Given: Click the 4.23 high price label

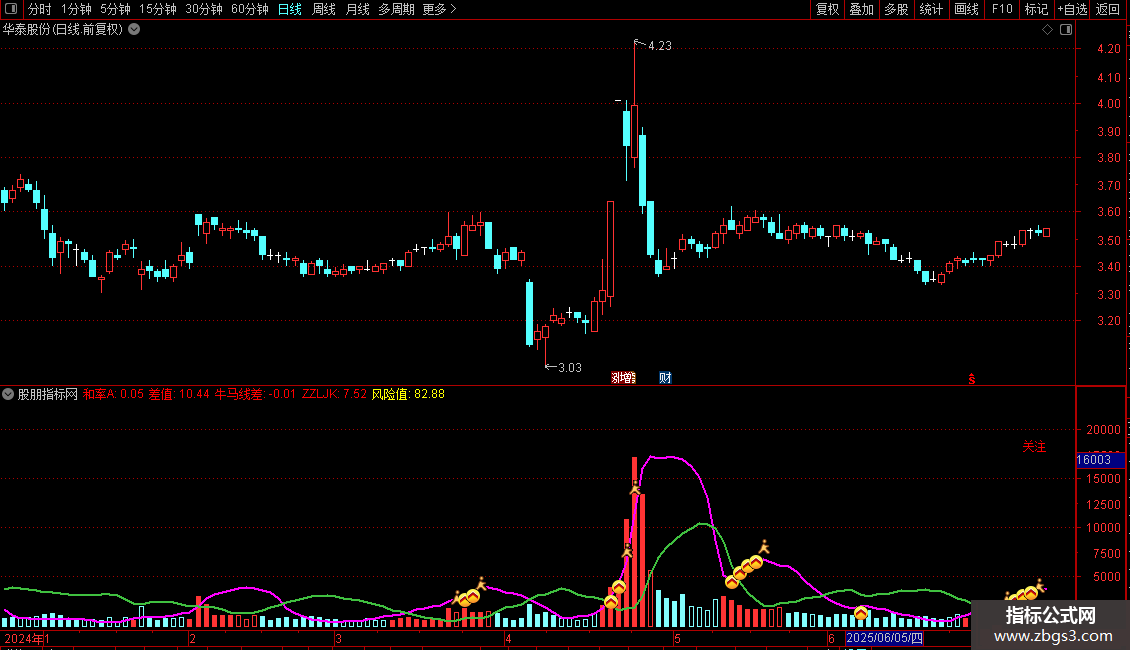Looking at the screenshot, I should 659,45.
